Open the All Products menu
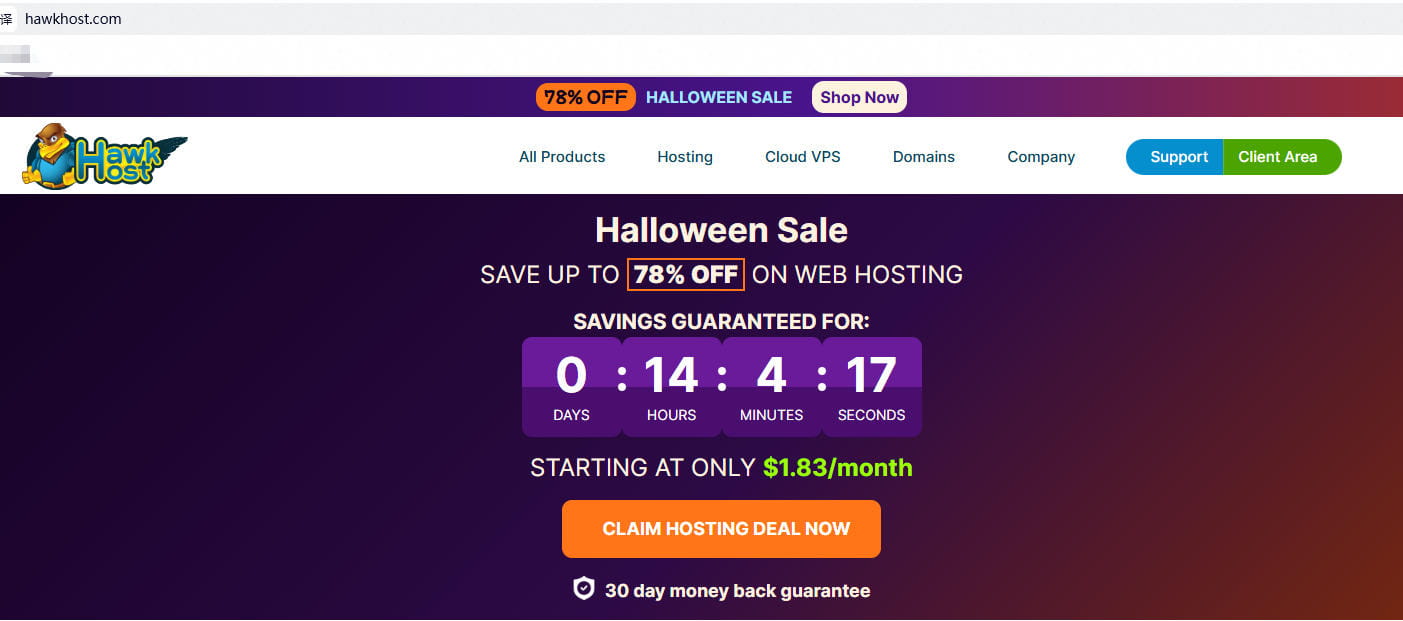 (562, 157)
